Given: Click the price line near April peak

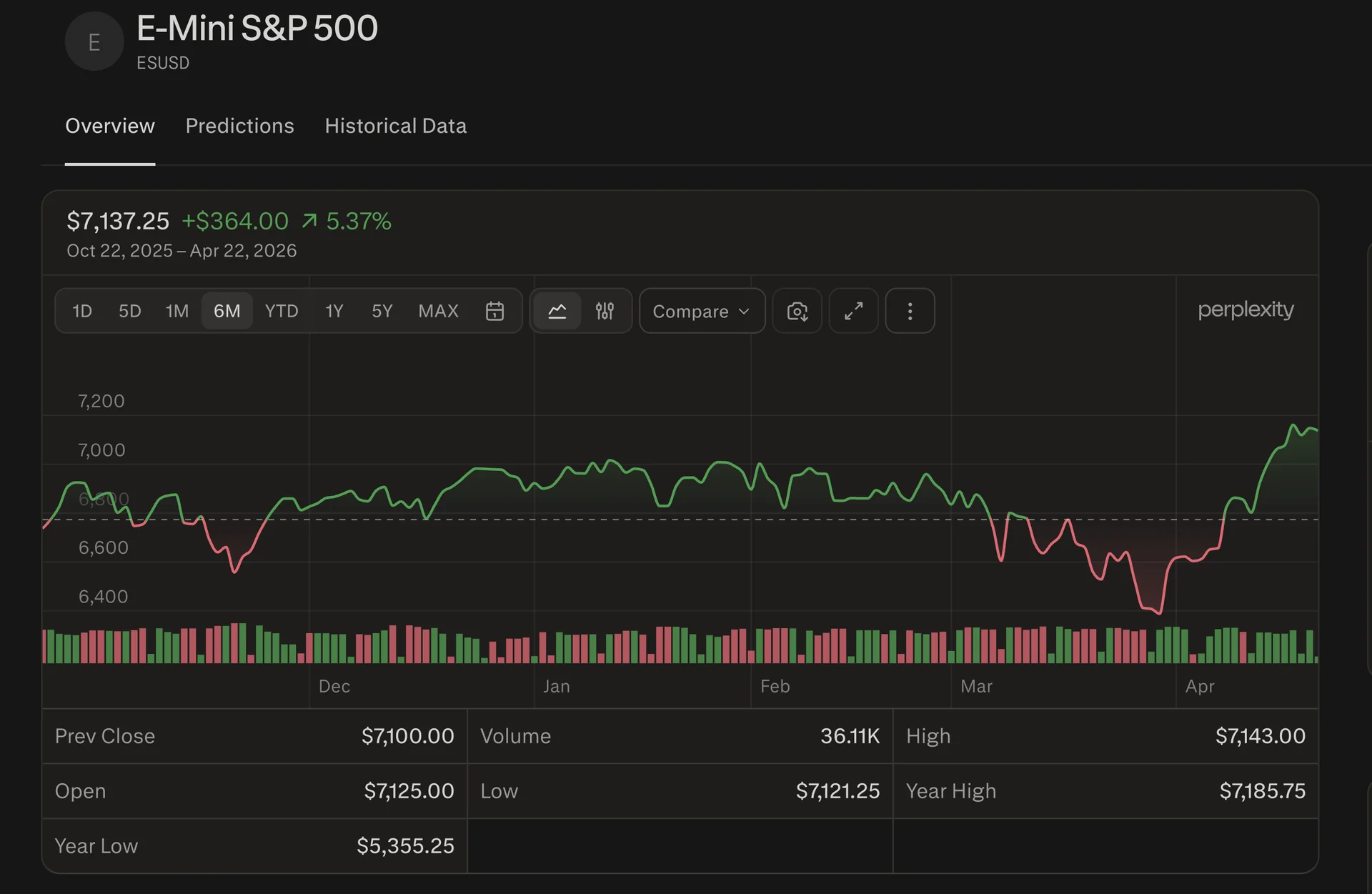Looking at the screenshot, I should 1293,427.
